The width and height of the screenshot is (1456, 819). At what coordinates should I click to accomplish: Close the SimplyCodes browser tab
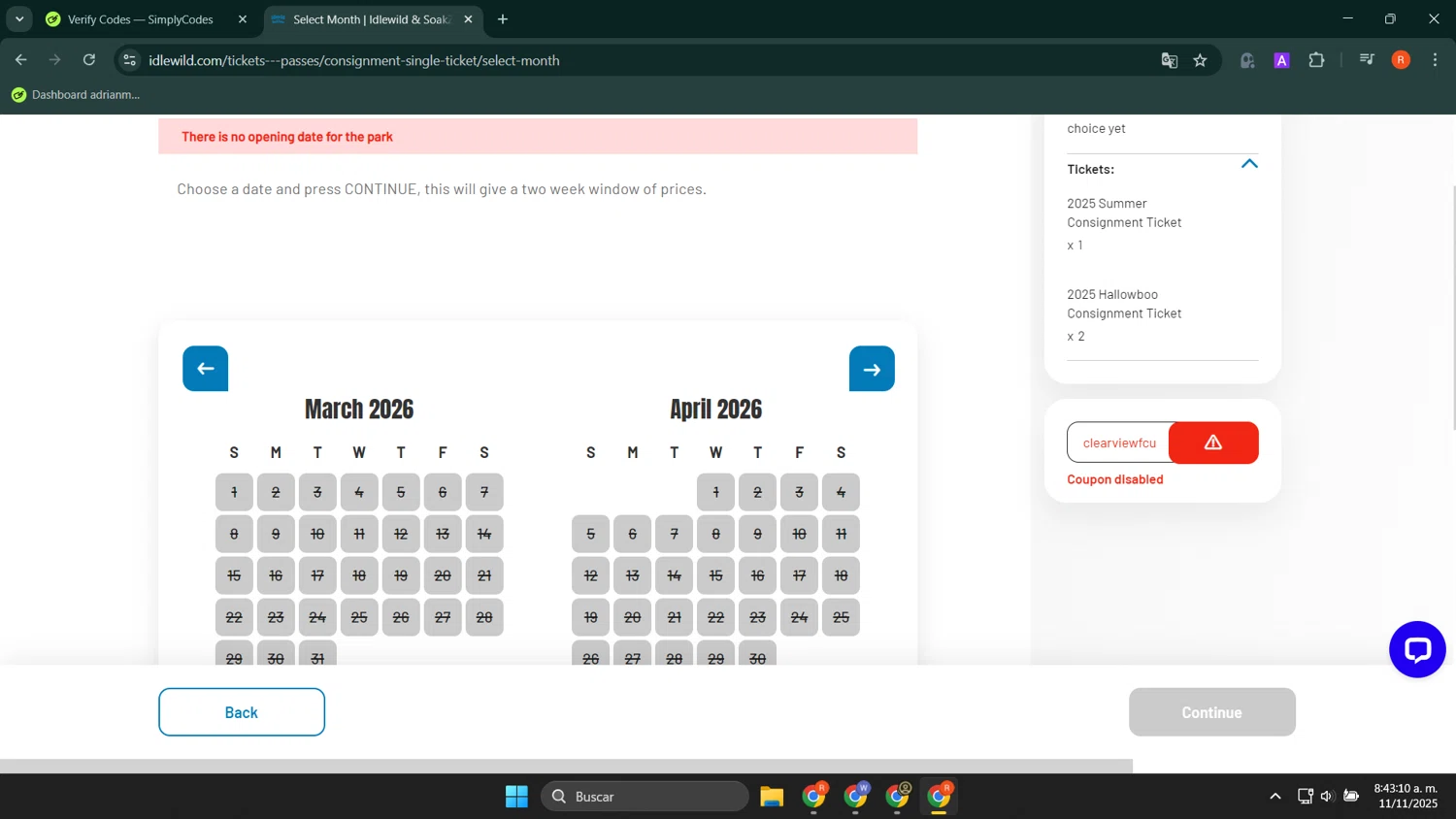243,19
